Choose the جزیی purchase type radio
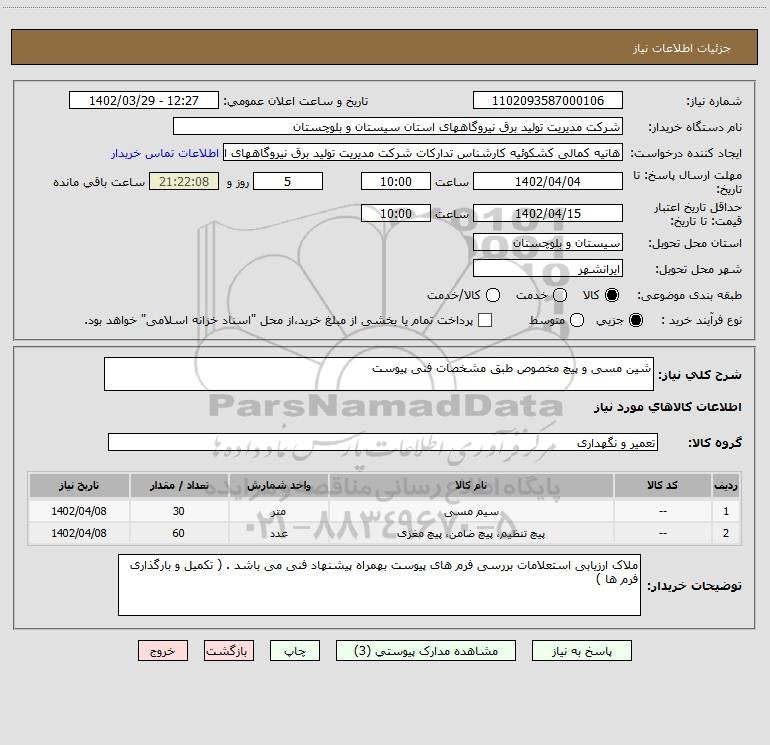Viewport: 770px width, 745px height. (x=635, y=320)
